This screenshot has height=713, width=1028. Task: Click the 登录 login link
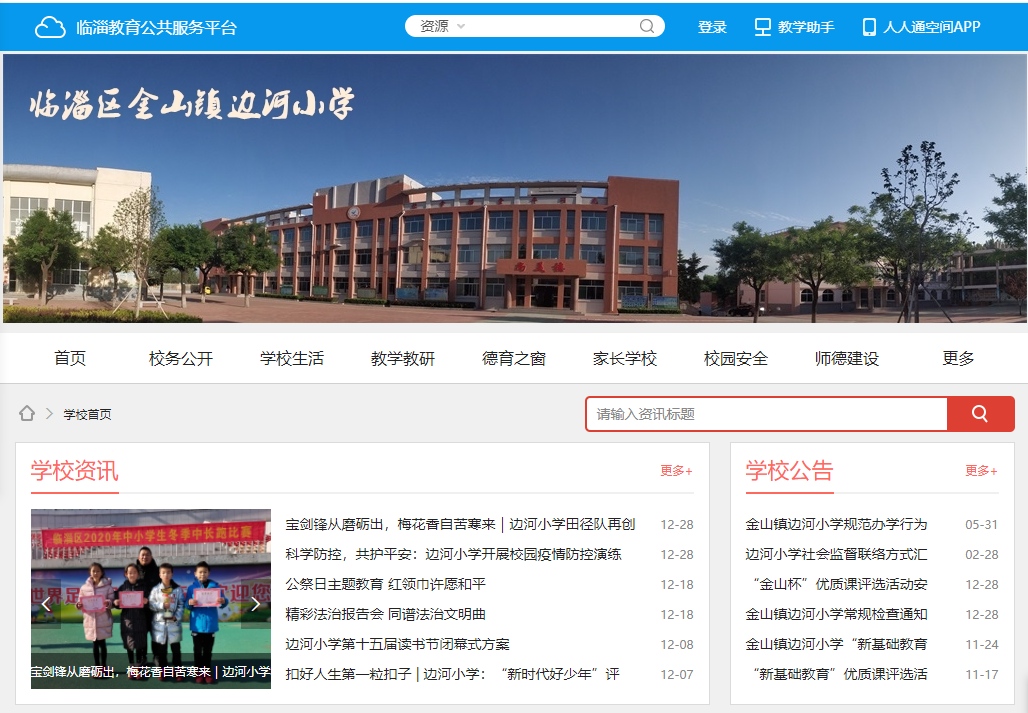pyautogui.click(x=712, y=27)
